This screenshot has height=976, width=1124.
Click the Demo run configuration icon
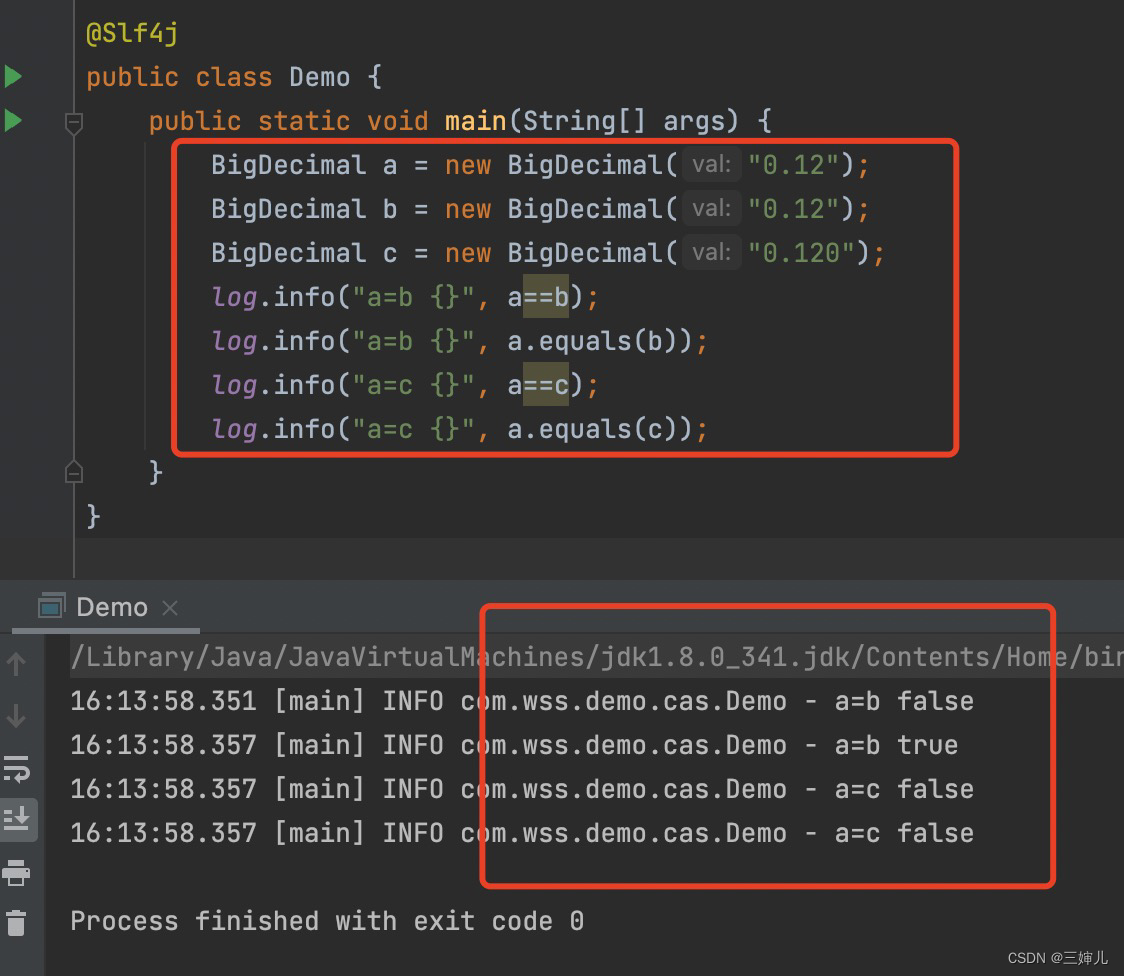tap(51, 606)
